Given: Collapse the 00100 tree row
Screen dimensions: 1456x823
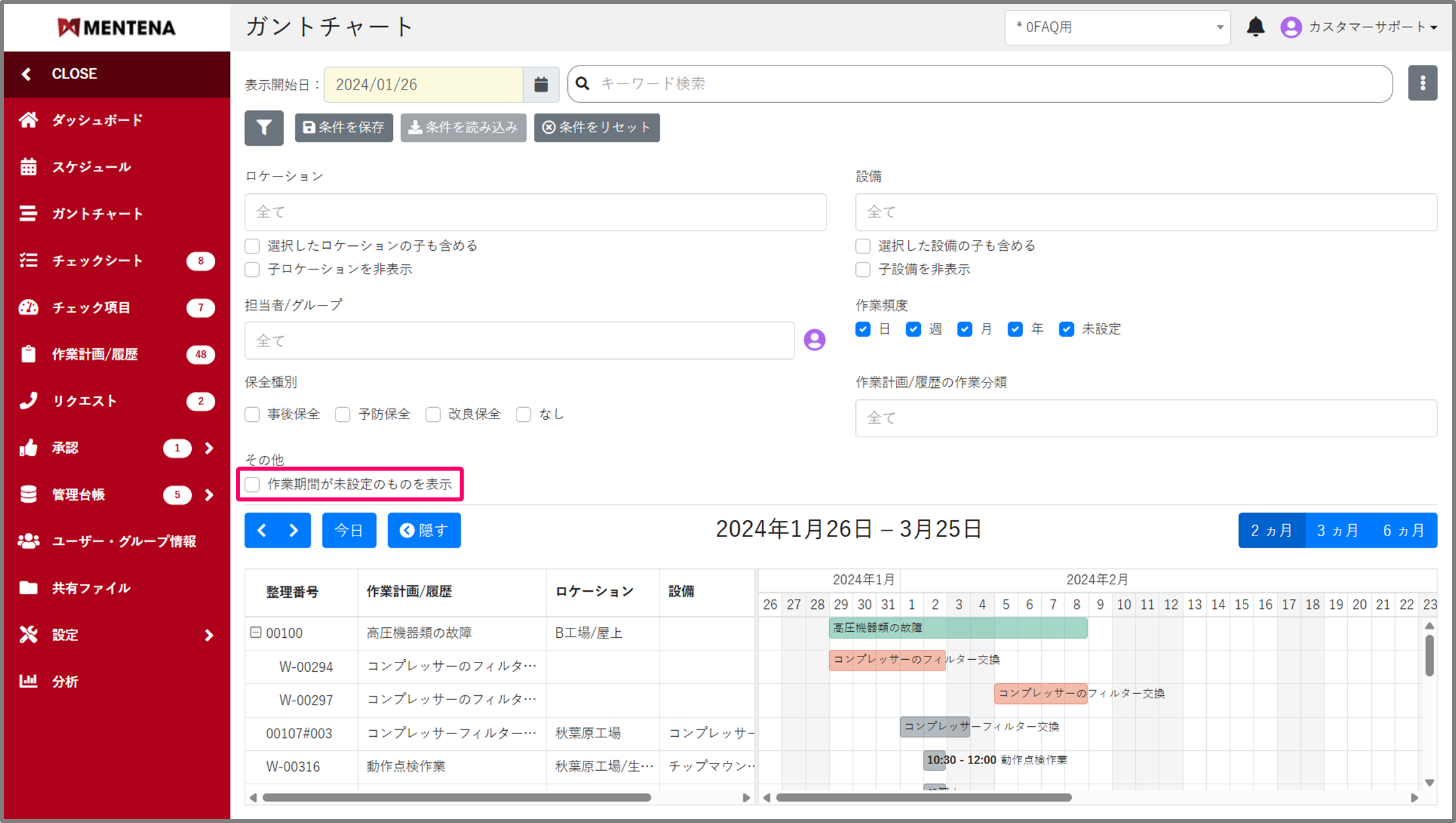Looking at the screenshot, I should pyautogui.click(x=255, y=632).
